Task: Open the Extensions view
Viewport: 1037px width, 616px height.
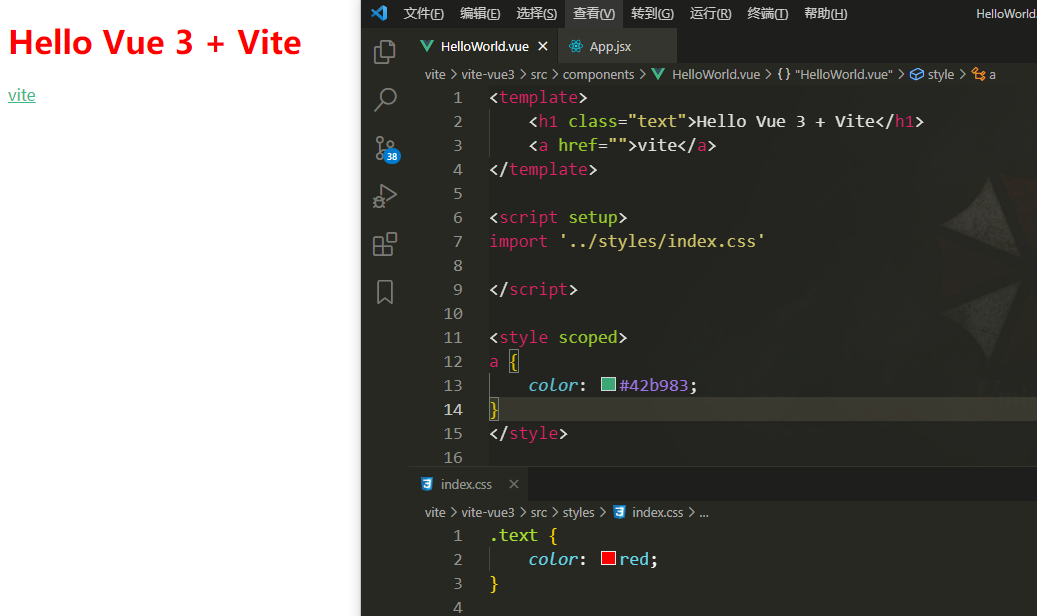Action: 385,244
